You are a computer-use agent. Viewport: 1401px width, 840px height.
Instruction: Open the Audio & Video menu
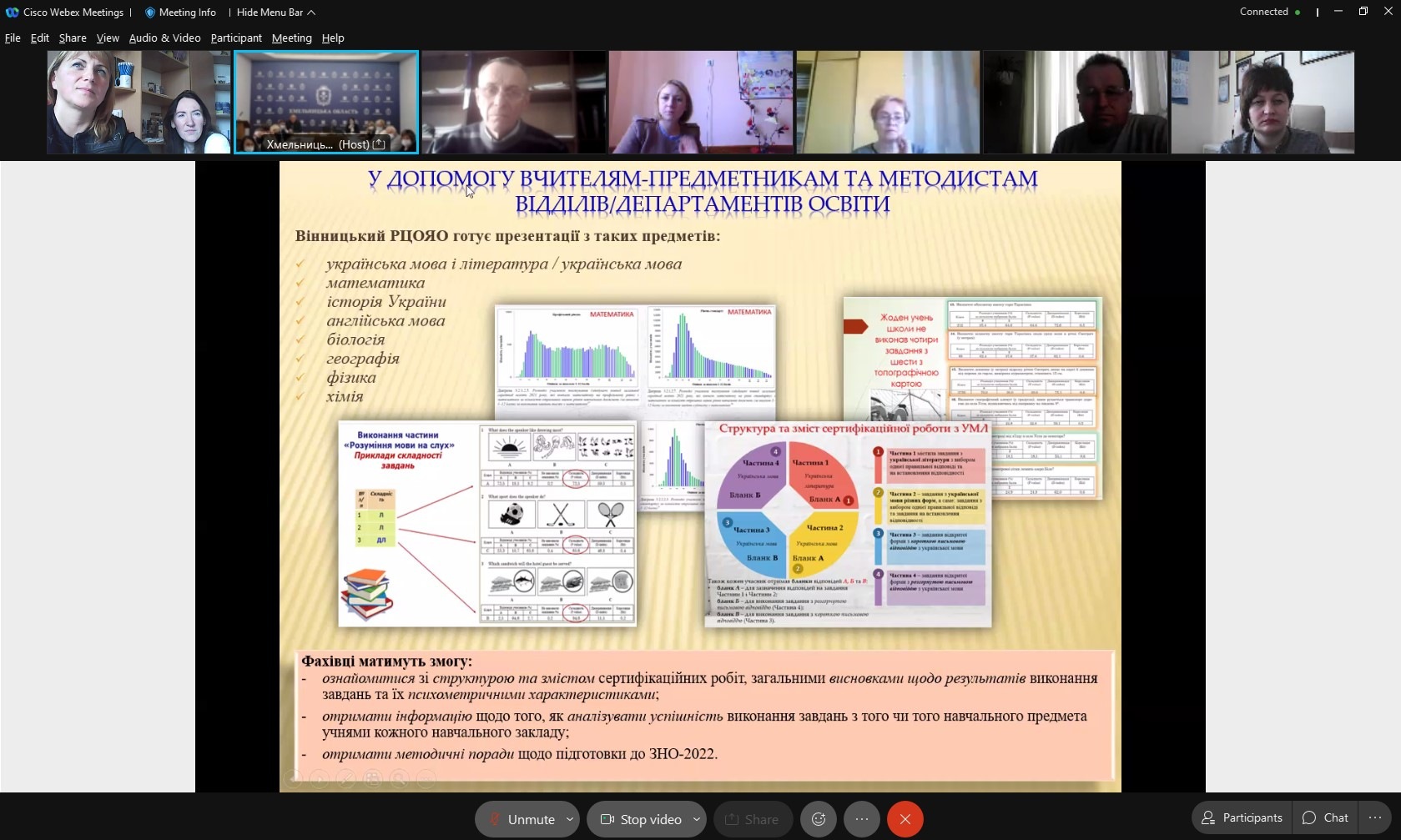pos(164,38)
